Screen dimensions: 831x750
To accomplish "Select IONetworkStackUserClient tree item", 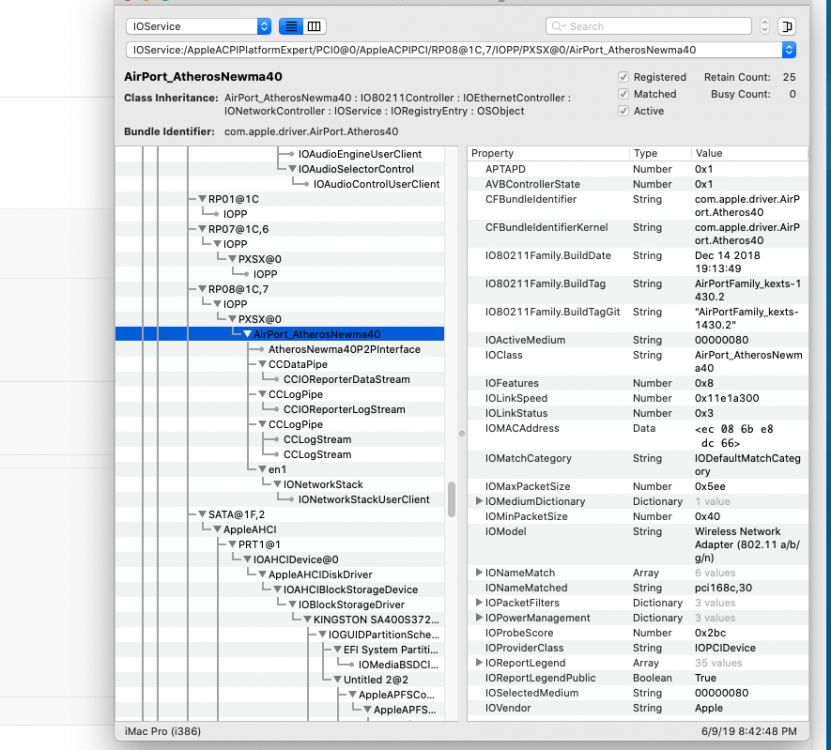I will [364, 500].
